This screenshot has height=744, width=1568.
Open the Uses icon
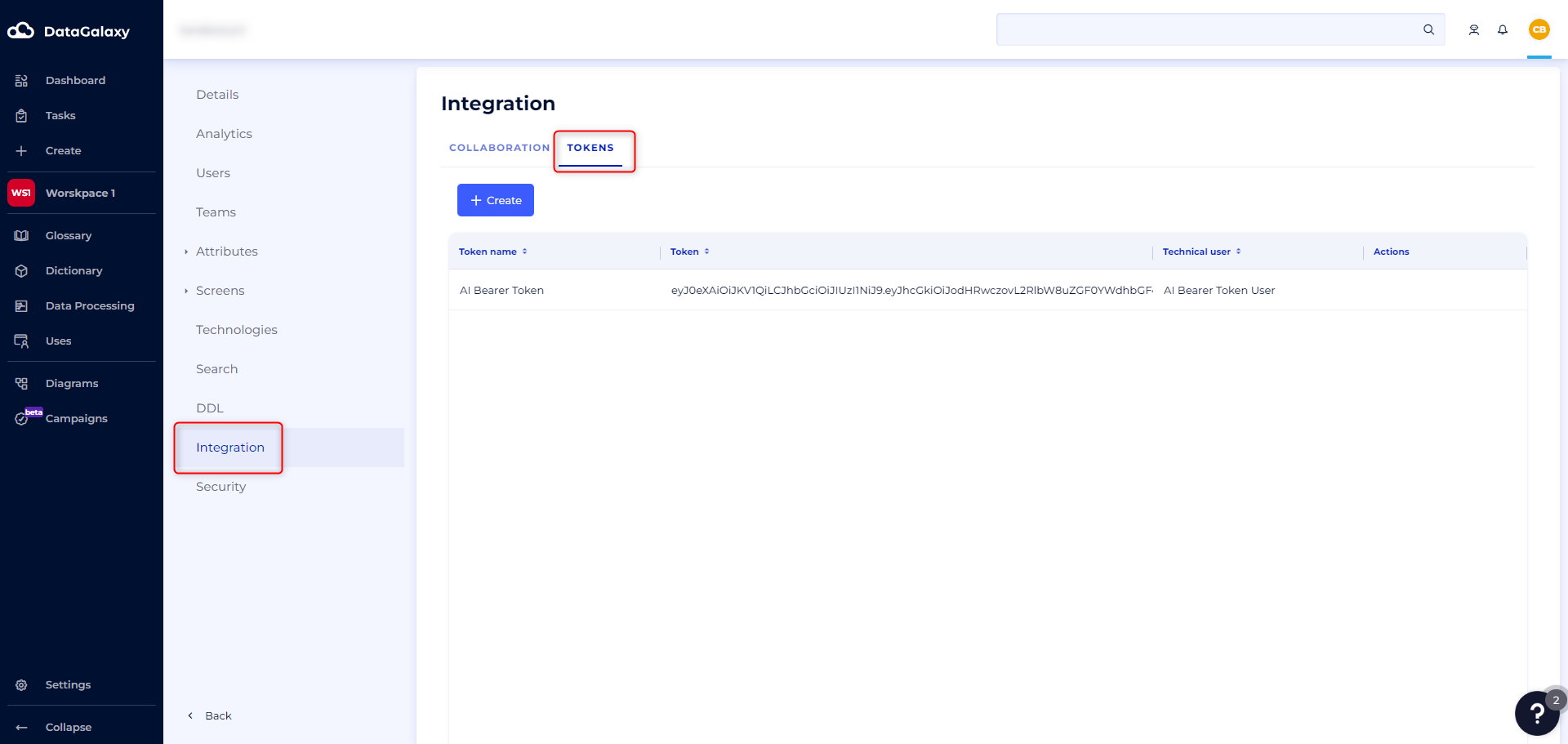point(21,341)
